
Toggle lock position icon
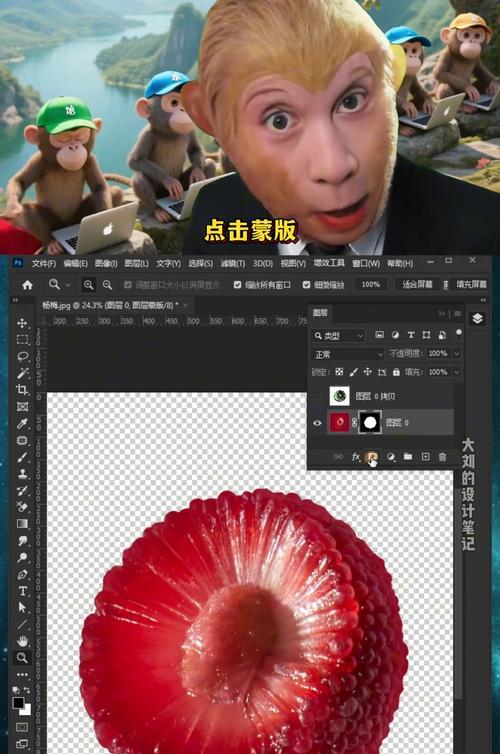(368, 372)
